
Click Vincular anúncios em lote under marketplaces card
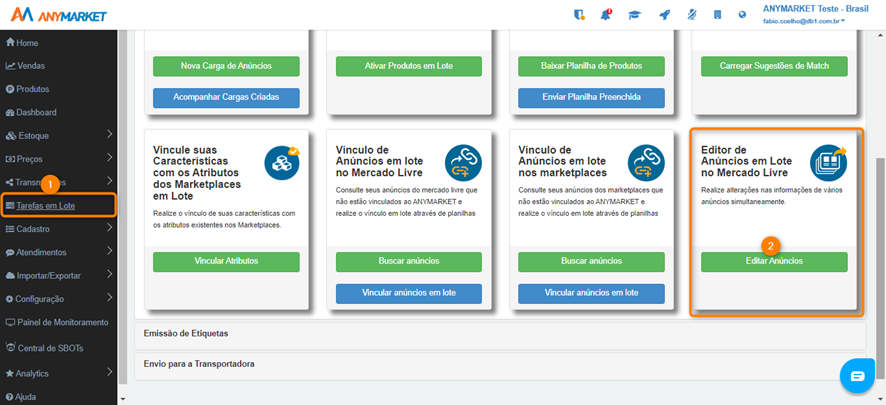click(591, 293)
